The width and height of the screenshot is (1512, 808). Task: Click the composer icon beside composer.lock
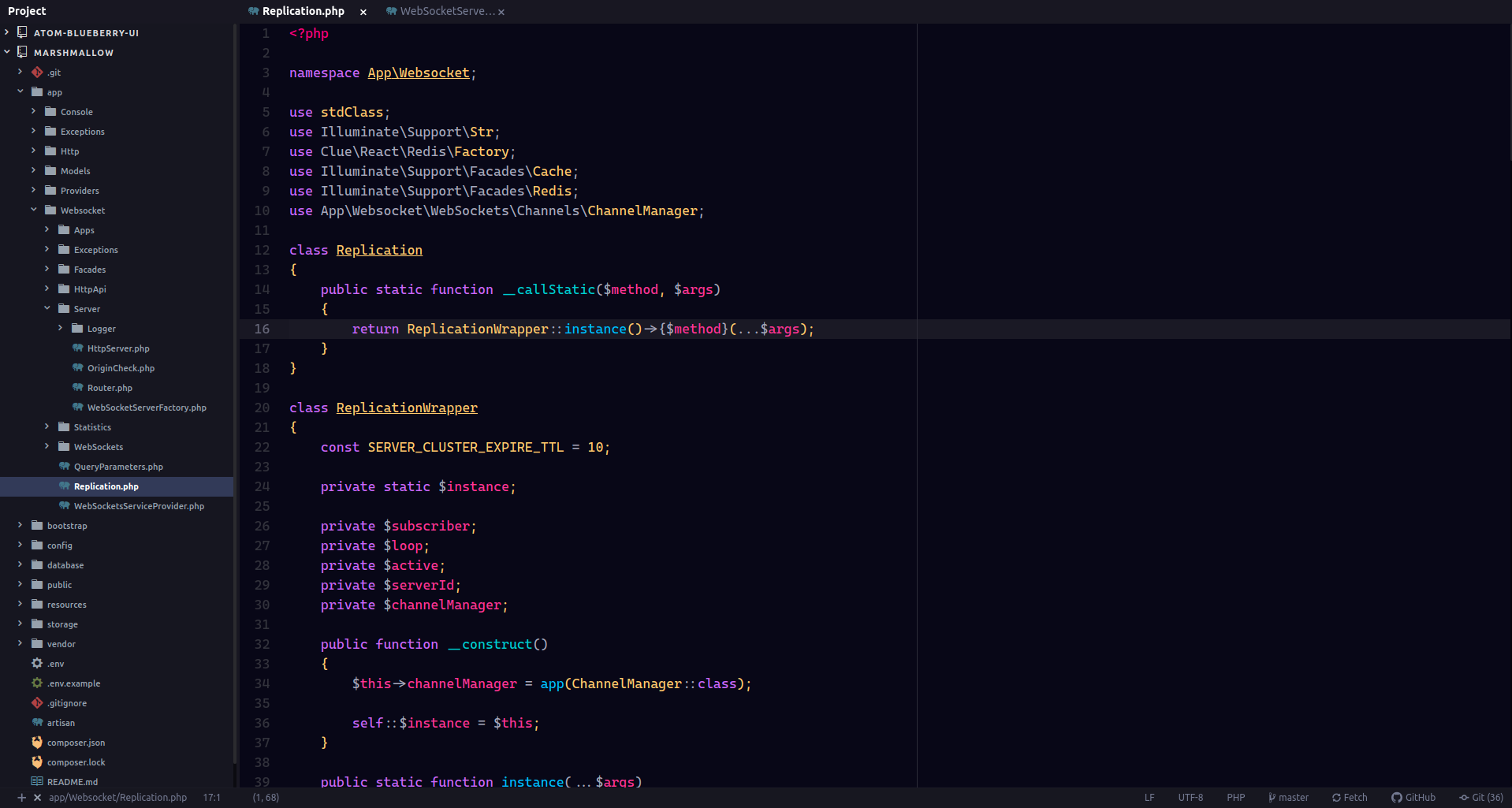(x=37, y=762)
